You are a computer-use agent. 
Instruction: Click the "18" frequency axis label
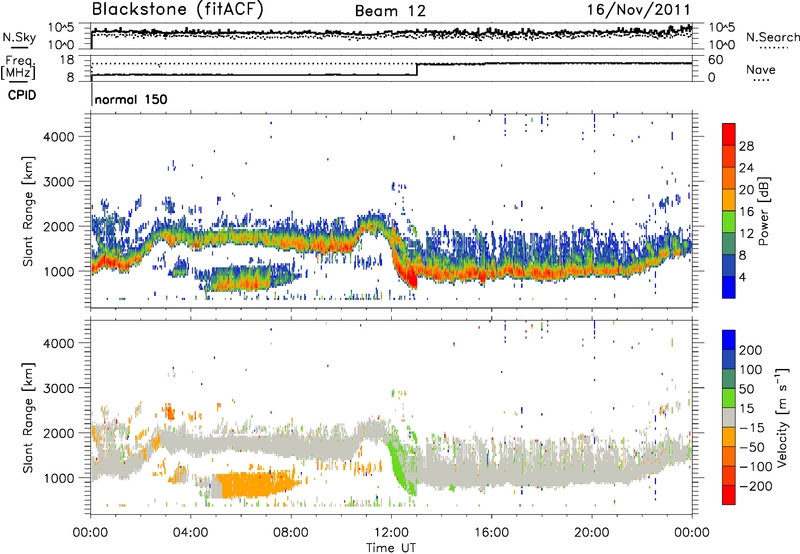click(x=66, y=60)
